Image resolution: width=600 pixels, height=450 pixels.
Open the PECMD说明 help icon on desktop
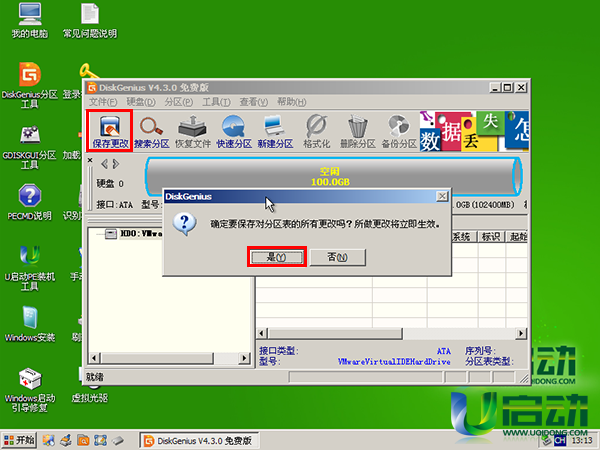pos(30,202)
